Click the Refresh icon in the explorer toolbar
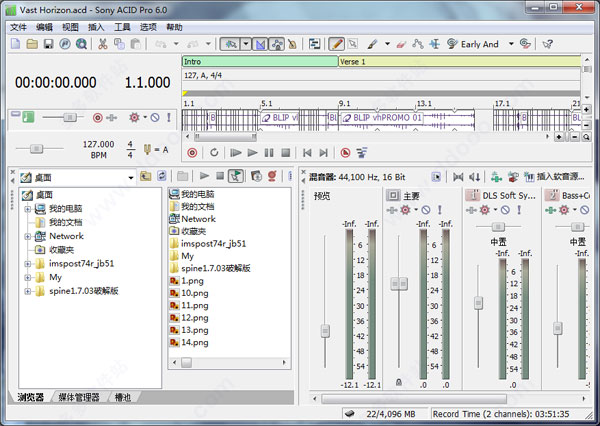Screen dimensions: 600x426 tap(162, 177)
